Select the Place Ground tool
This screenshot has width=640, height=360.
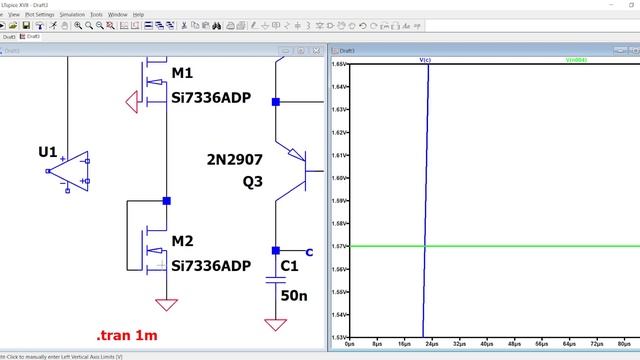pos(265,26)
